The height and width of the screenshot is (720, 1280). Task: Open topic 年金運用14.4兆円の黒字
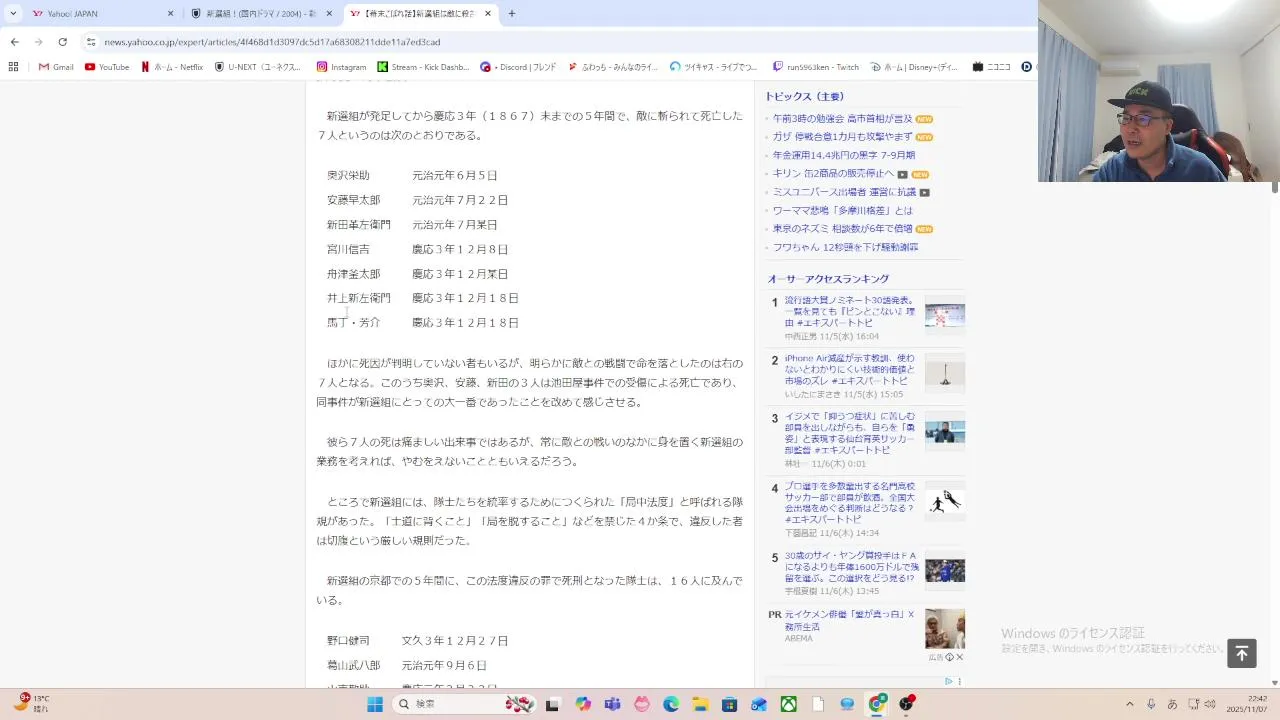843,155
